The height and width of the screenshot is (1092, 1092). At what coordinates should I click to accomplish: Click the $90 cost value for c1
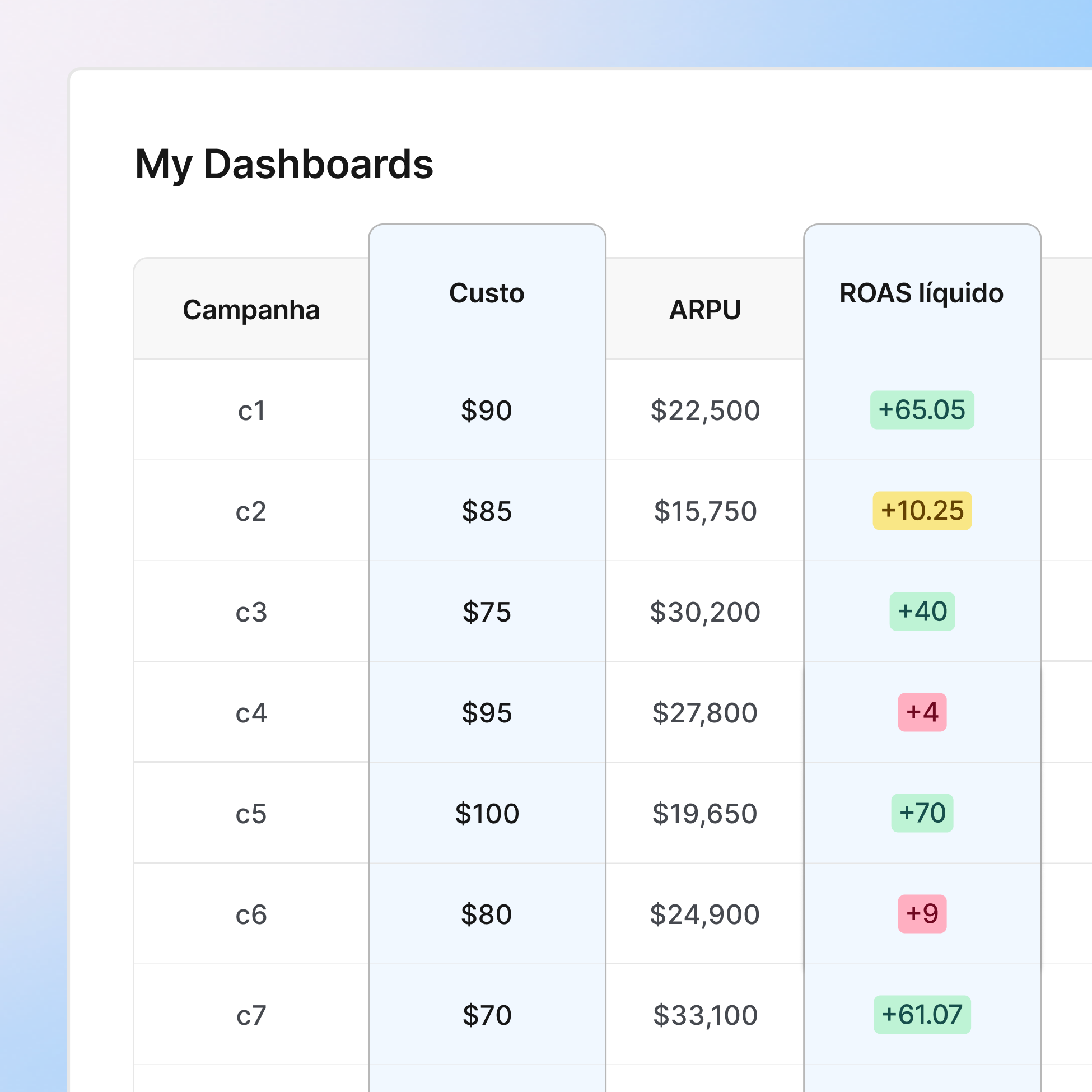[x=487, y=411]
